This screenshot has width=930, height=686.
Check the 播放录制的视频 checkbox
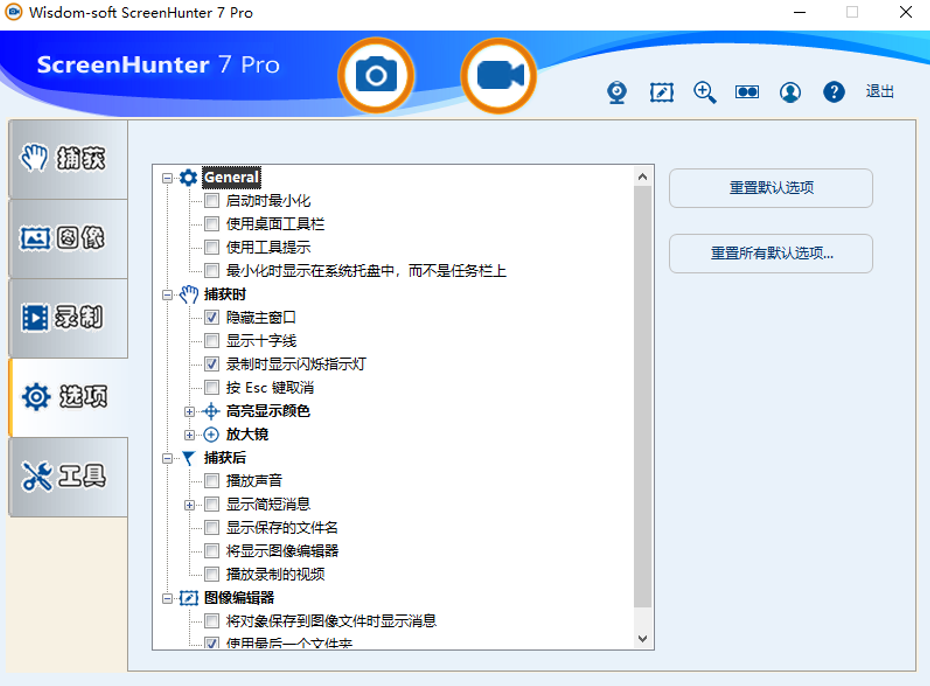click(x=212, y=574)
